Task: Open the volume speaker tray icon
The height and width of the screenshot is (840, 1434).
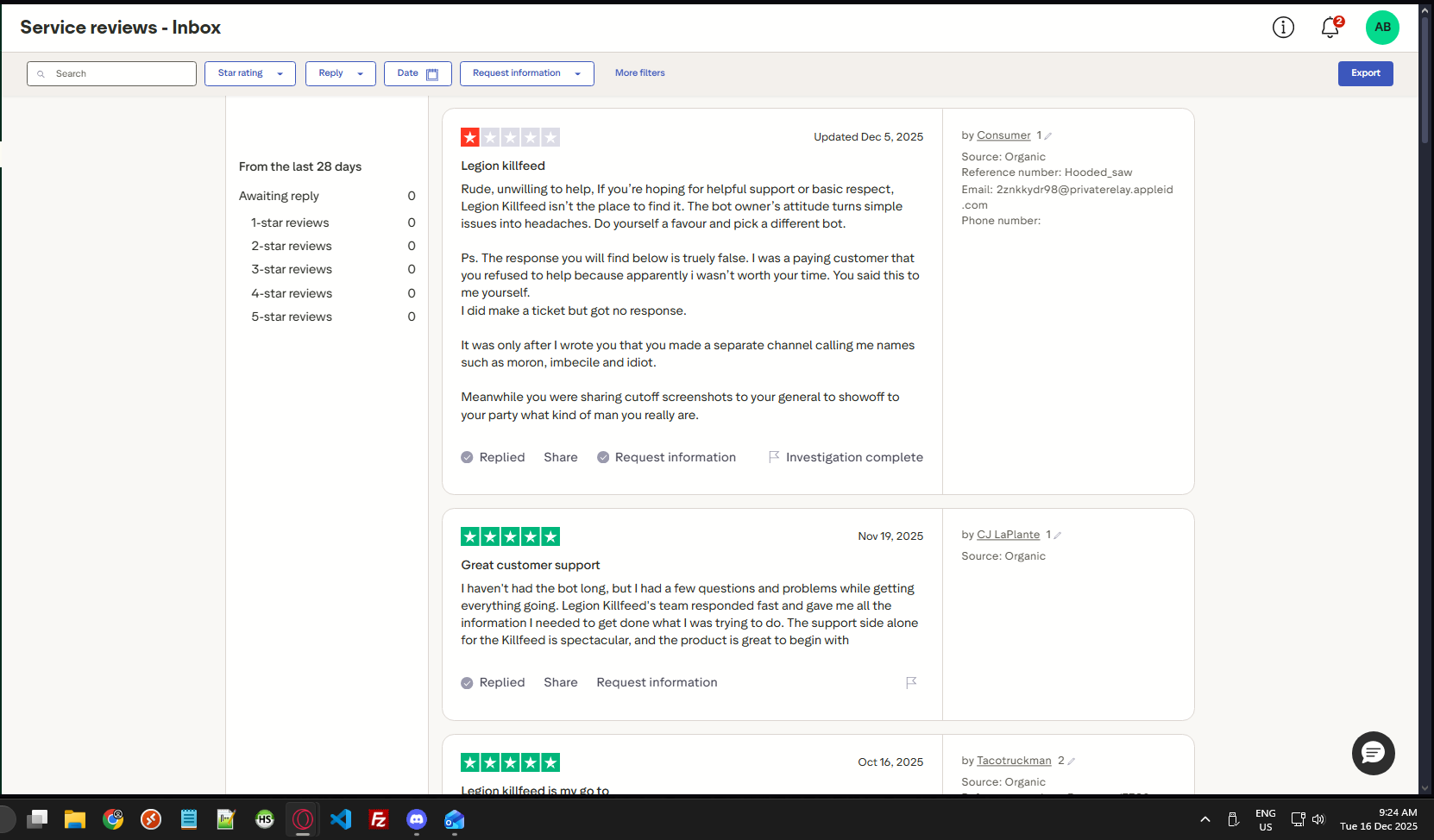Action: (x=1318, y=819)
